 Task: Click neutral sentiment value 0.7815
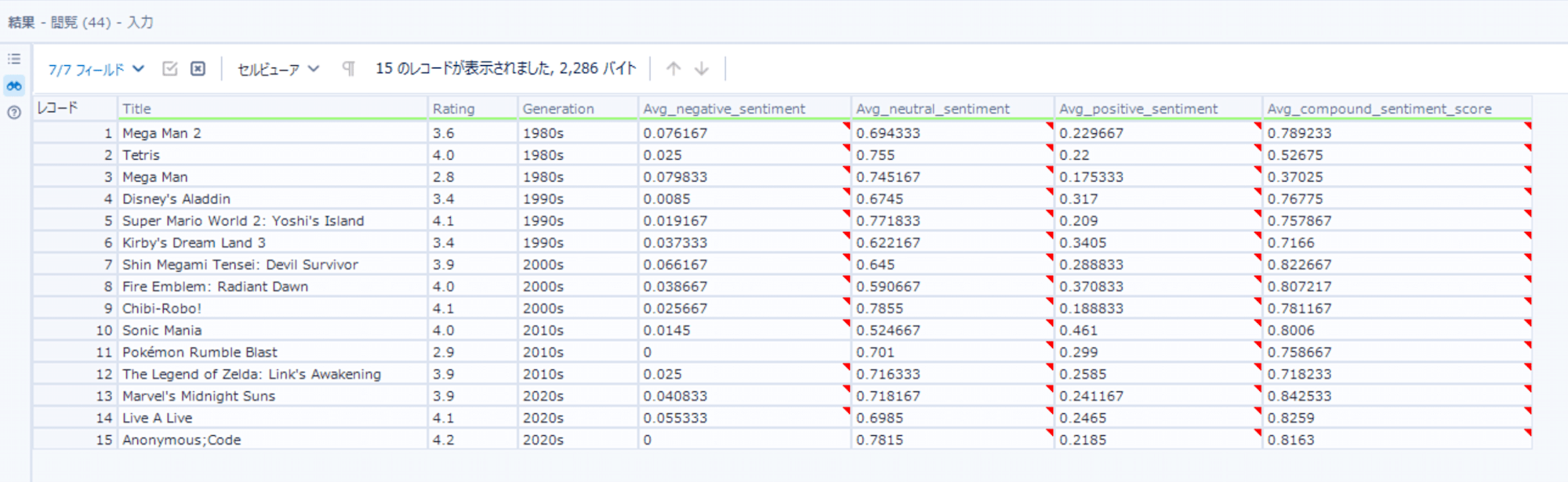(953, 440)
